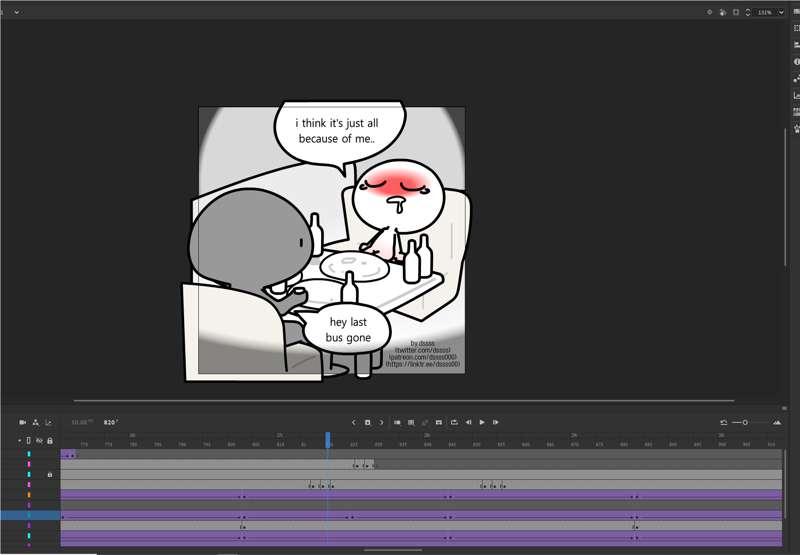This screenshot has height=555, width=800.
Task: Click the 'hey last bus gone' speech bubble
Action: [347, 330]
